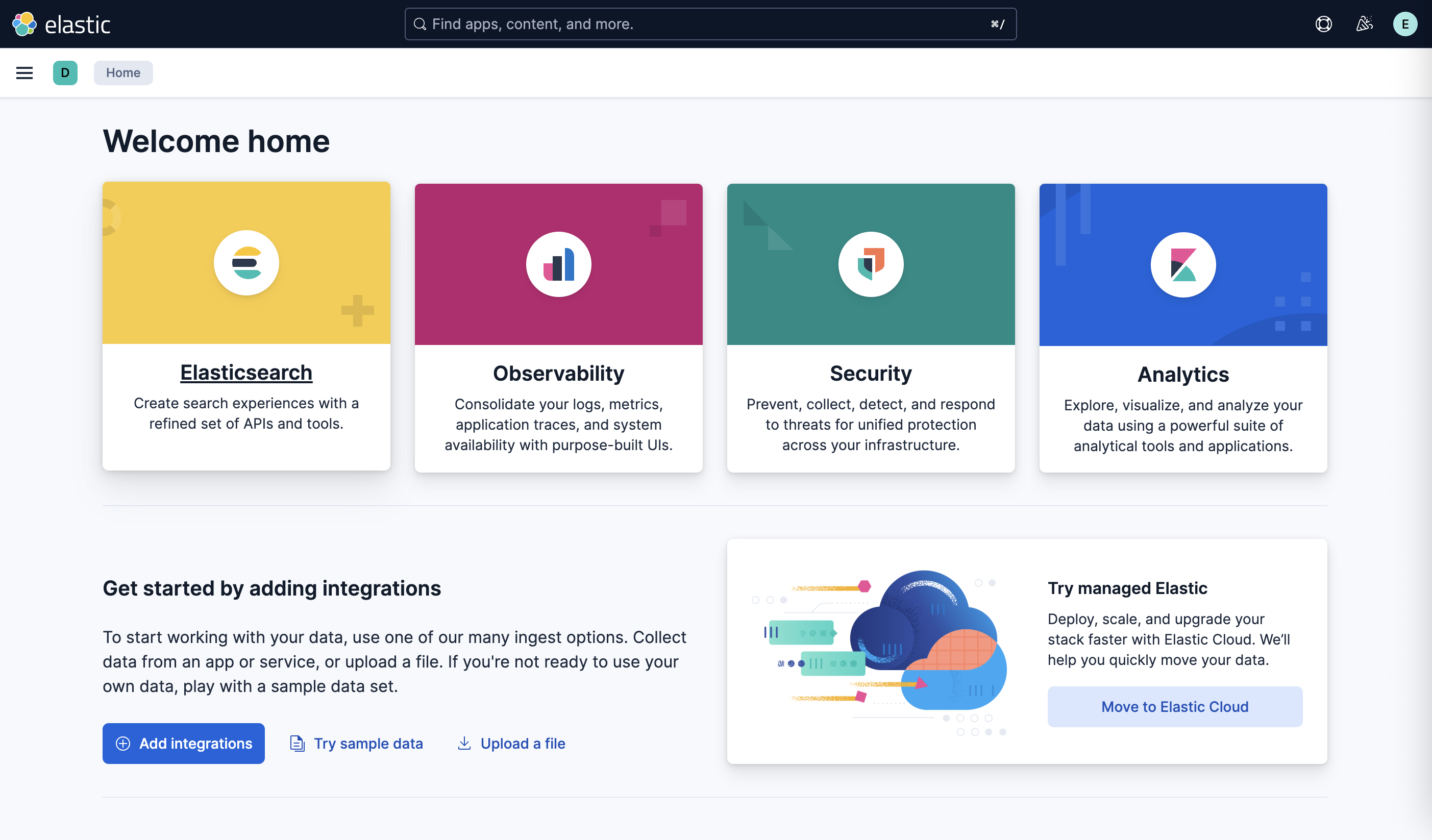Open the newsfeed party popper icon
The width and height of the screenshot is (1432, 840).
click(1364, 24)
